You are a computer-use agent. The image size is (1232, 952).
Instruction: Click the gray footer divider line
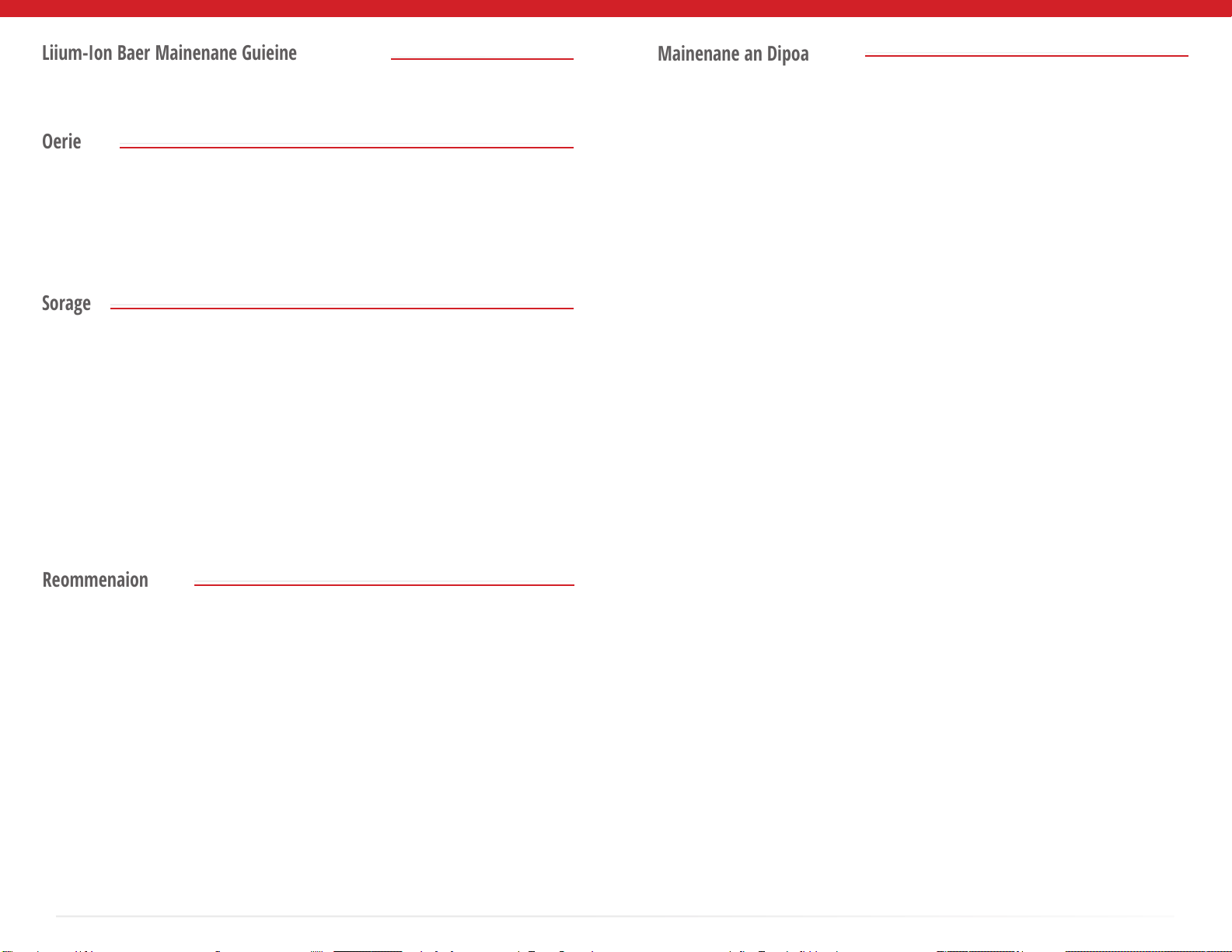(616, 916)
